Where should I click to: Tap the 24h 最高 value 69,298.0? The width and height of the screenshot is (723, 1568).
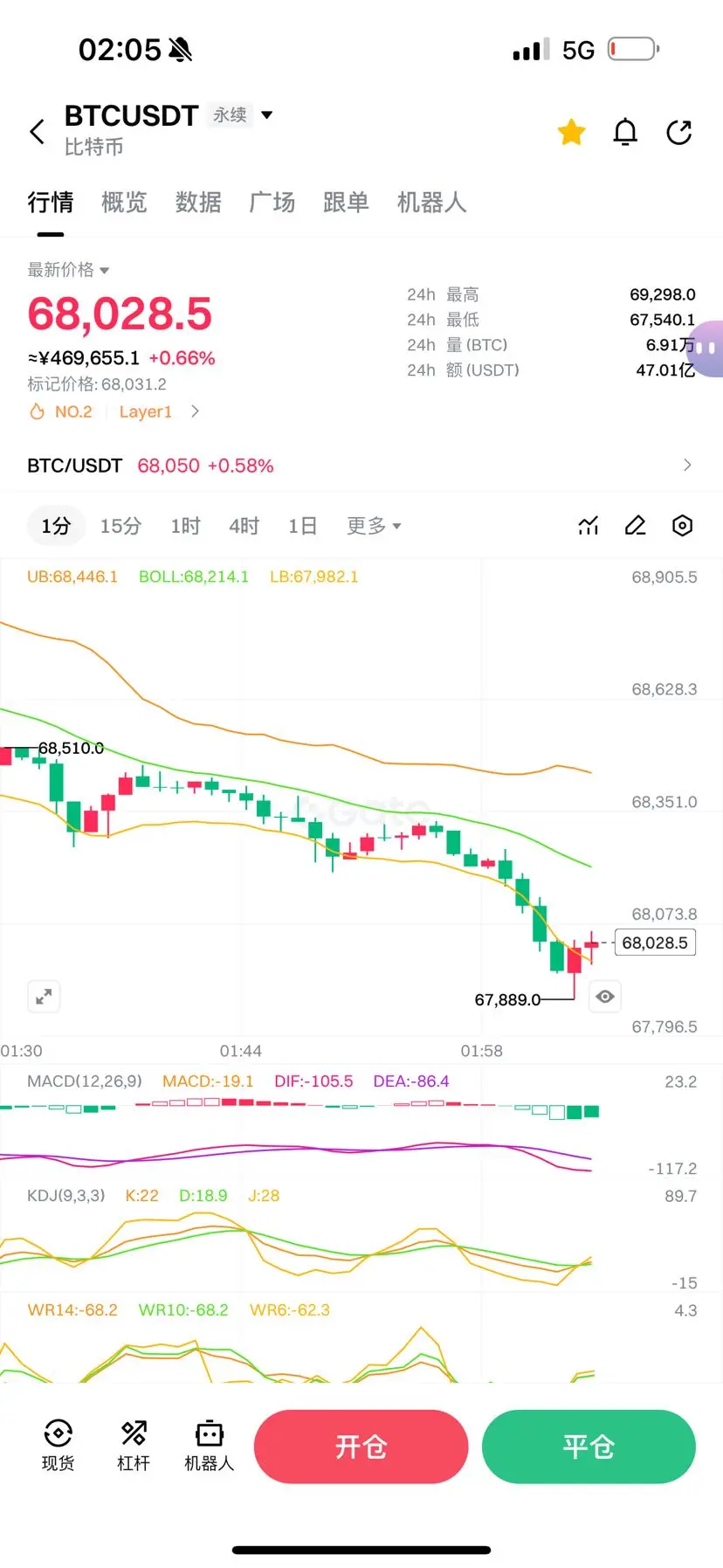663,294
